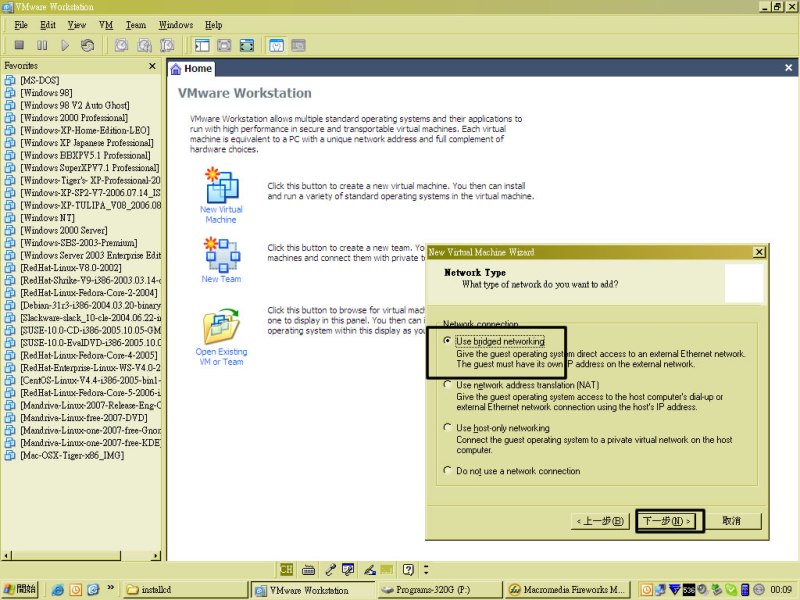Toggle the Favorites sidebar toolbar icon
800x600 pixels.
[x=202, y=45]
